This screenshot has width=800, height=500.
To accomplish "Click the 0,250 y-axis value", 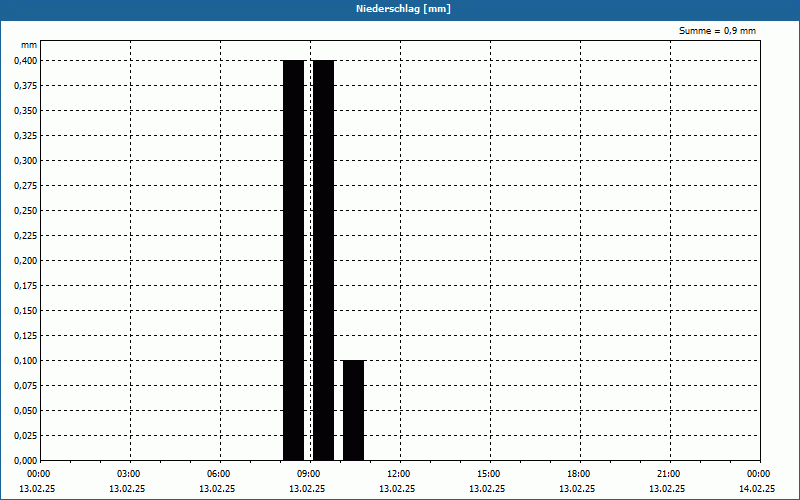I will point(26,211).
